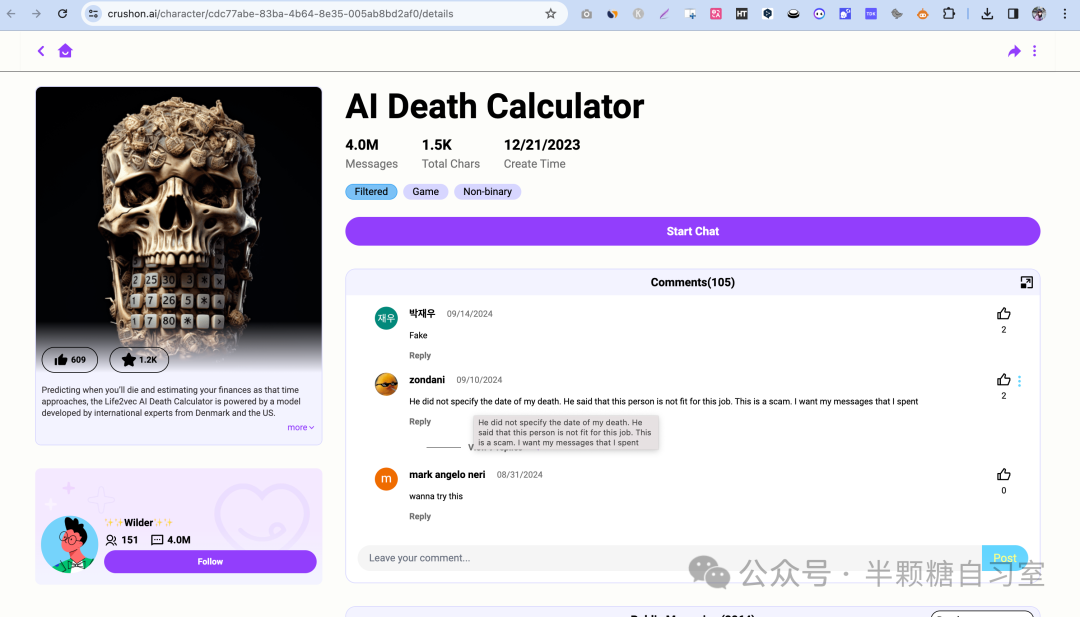Click the 4.0M Messages stat
The image size is (1080, 617).
coord(371,154)
